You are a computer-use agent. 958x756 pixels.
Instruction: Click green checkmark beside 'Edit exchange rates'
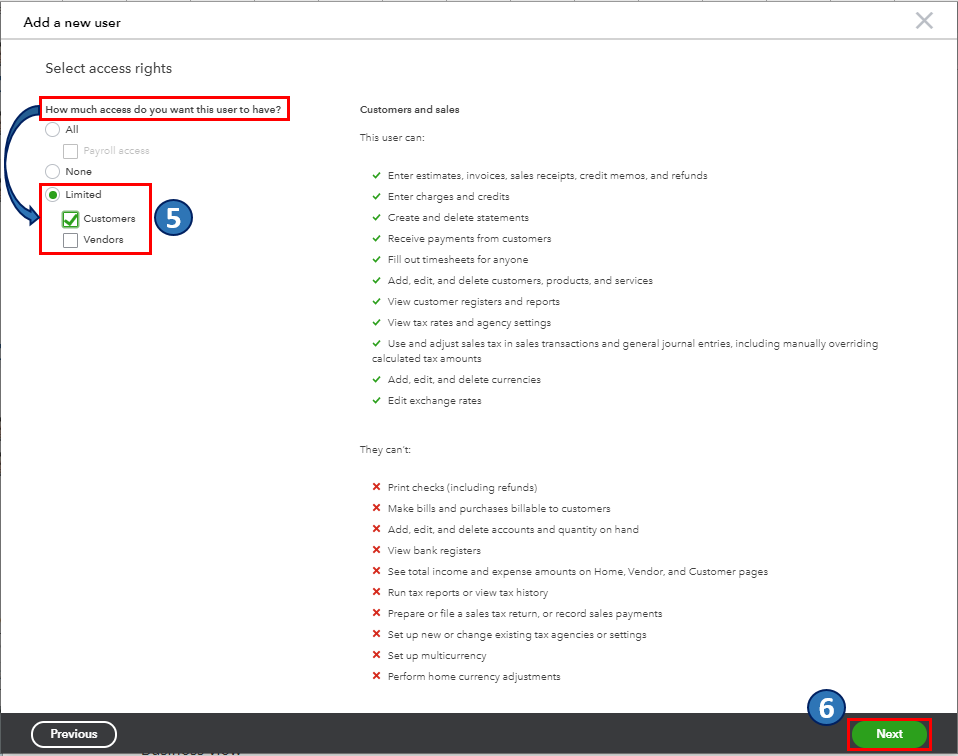pyautogui.click(x=376, y=400)
